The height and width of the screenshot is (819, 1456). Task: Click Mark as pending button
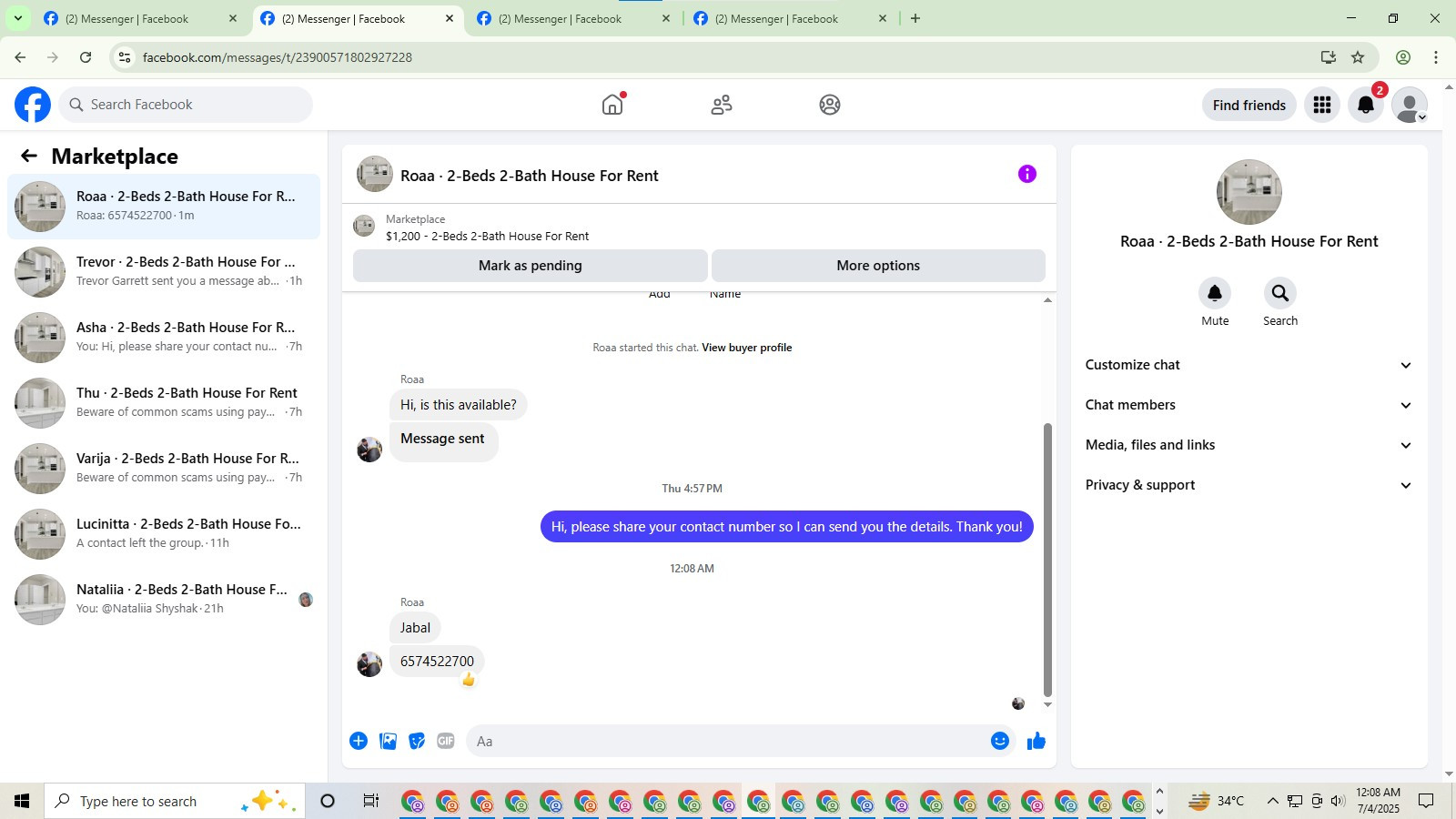point(531,266)
